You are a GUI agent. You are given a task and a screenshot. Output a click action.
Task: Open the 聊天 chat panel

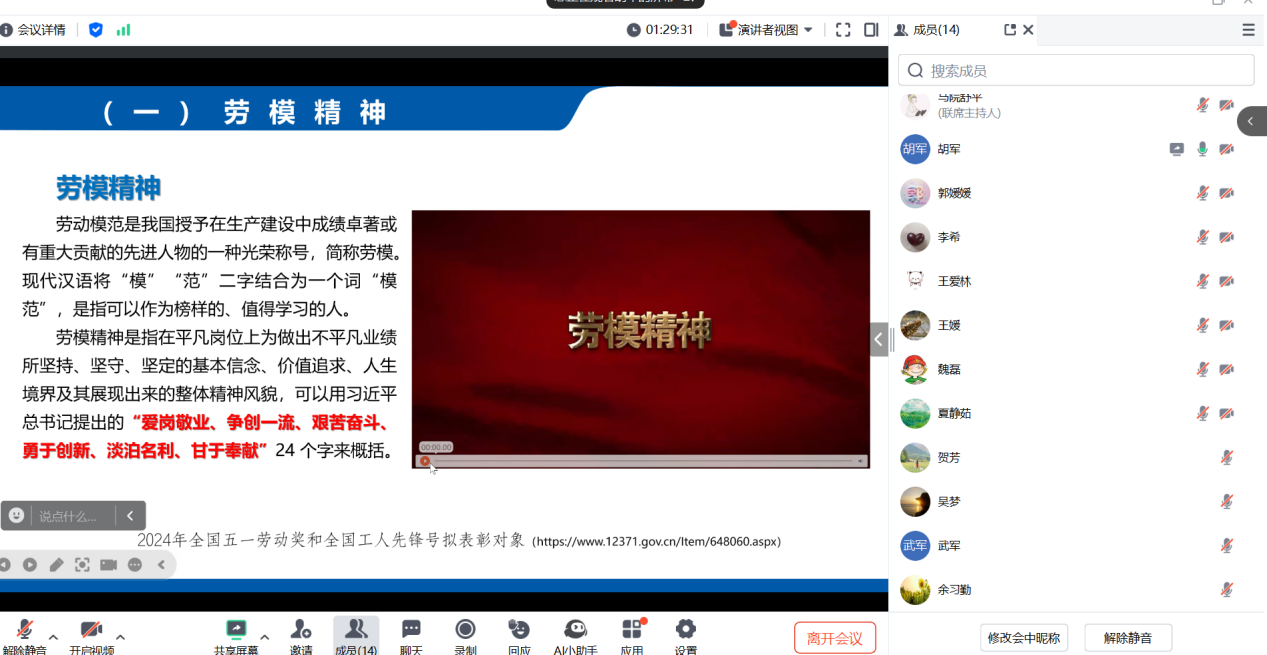[x=411, y=630]
